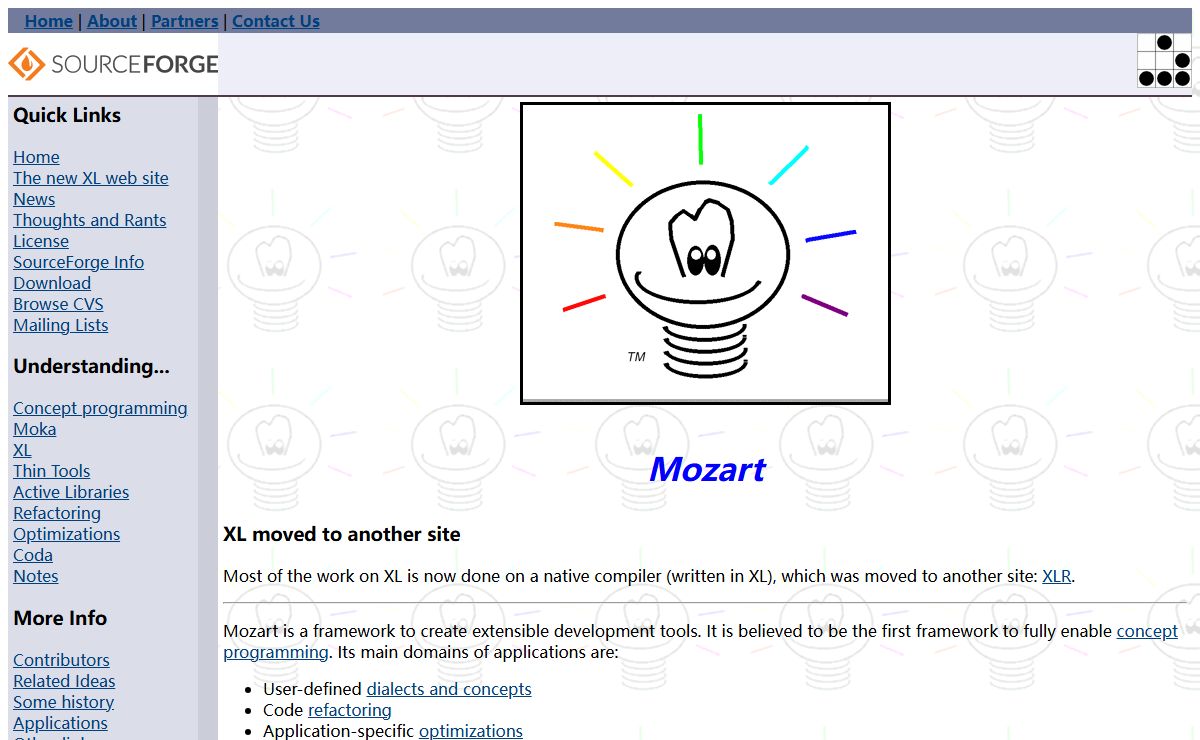Viewport: 1200px width, 740px height.
Task: Click the Quick Links heading
Action: click(67, 115)
